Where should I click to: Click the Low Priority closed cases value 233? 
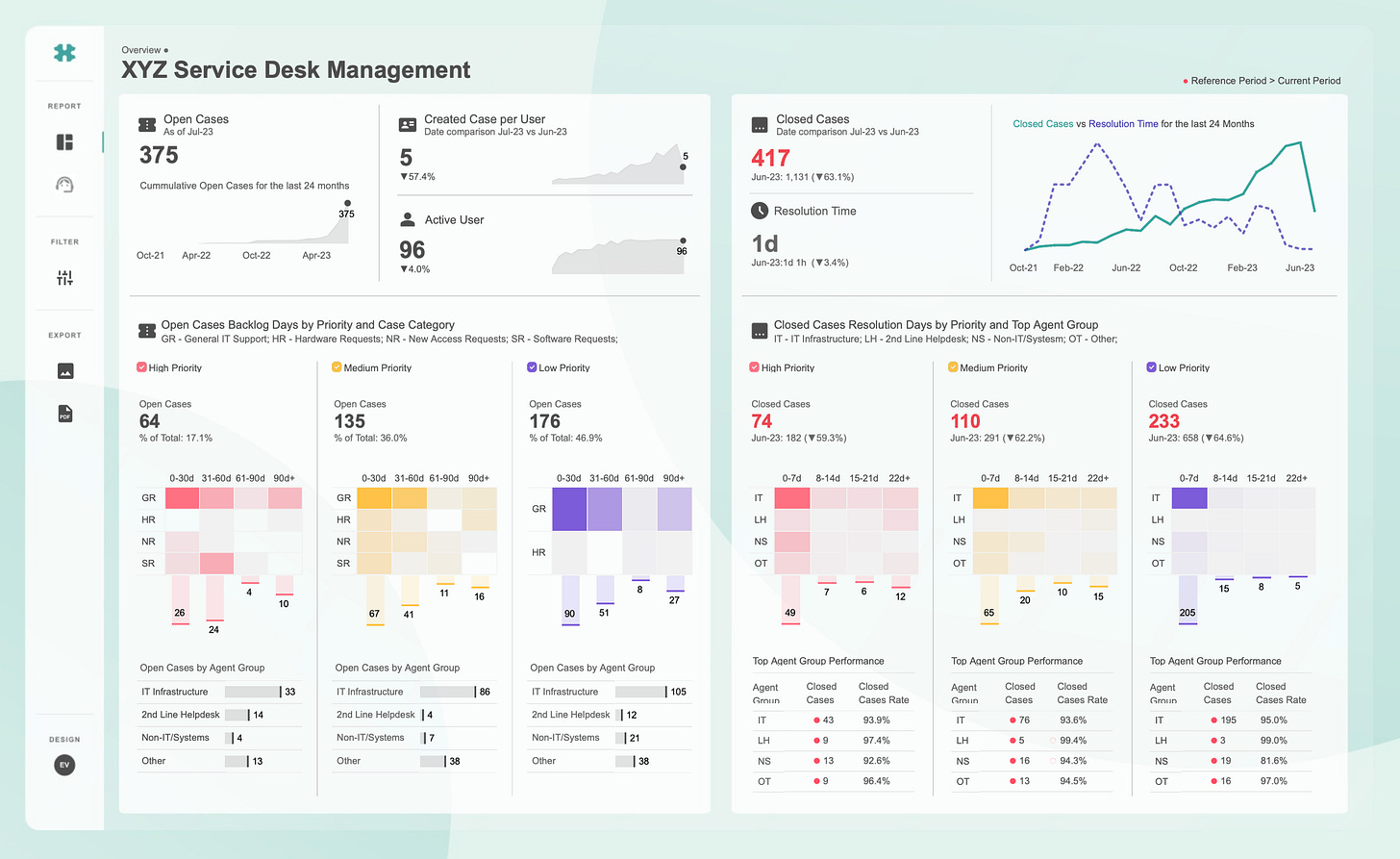(x=1163, y=421)
